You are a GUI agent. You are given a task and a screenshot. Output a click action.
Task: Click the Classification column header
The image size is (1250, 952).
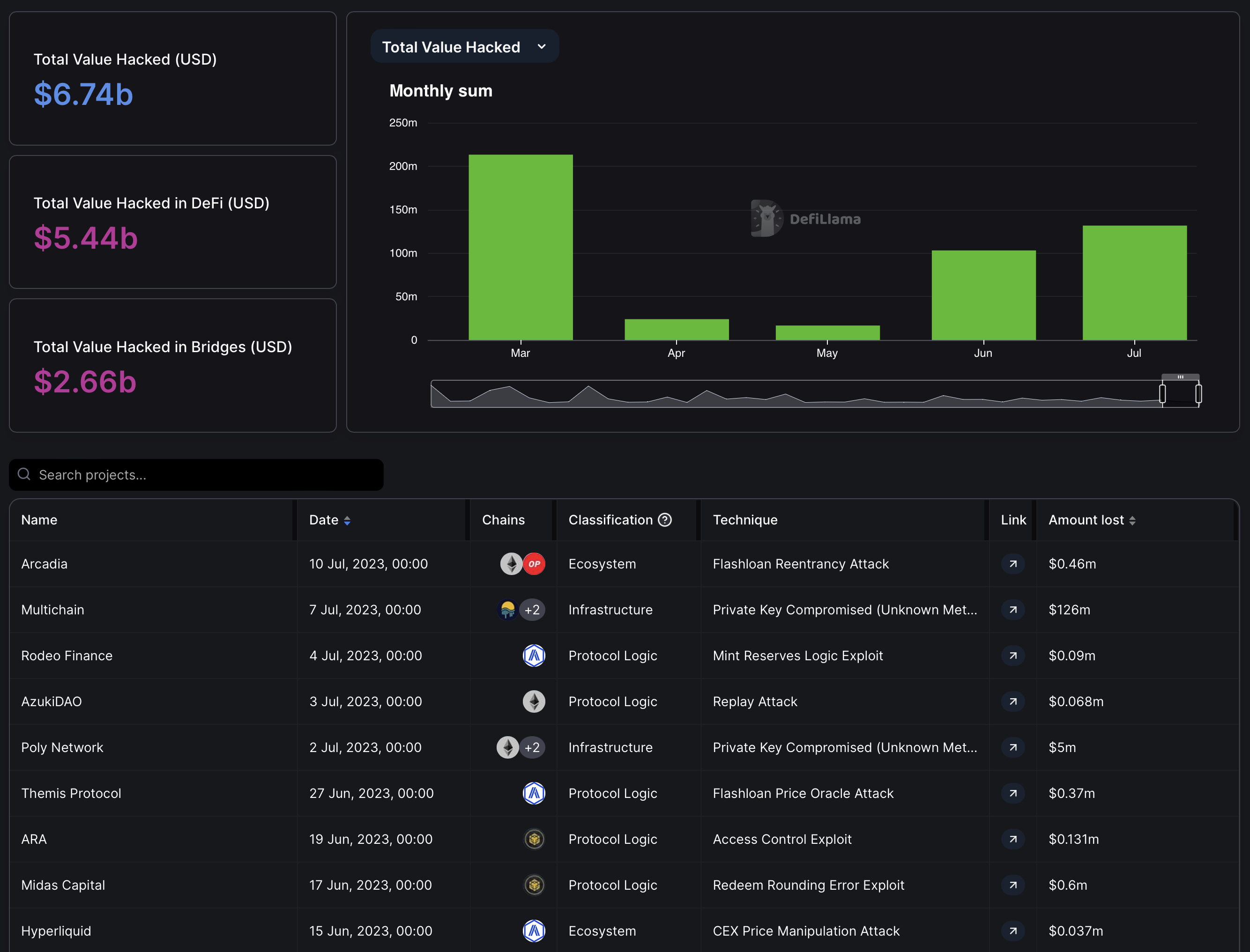(610, 520)
